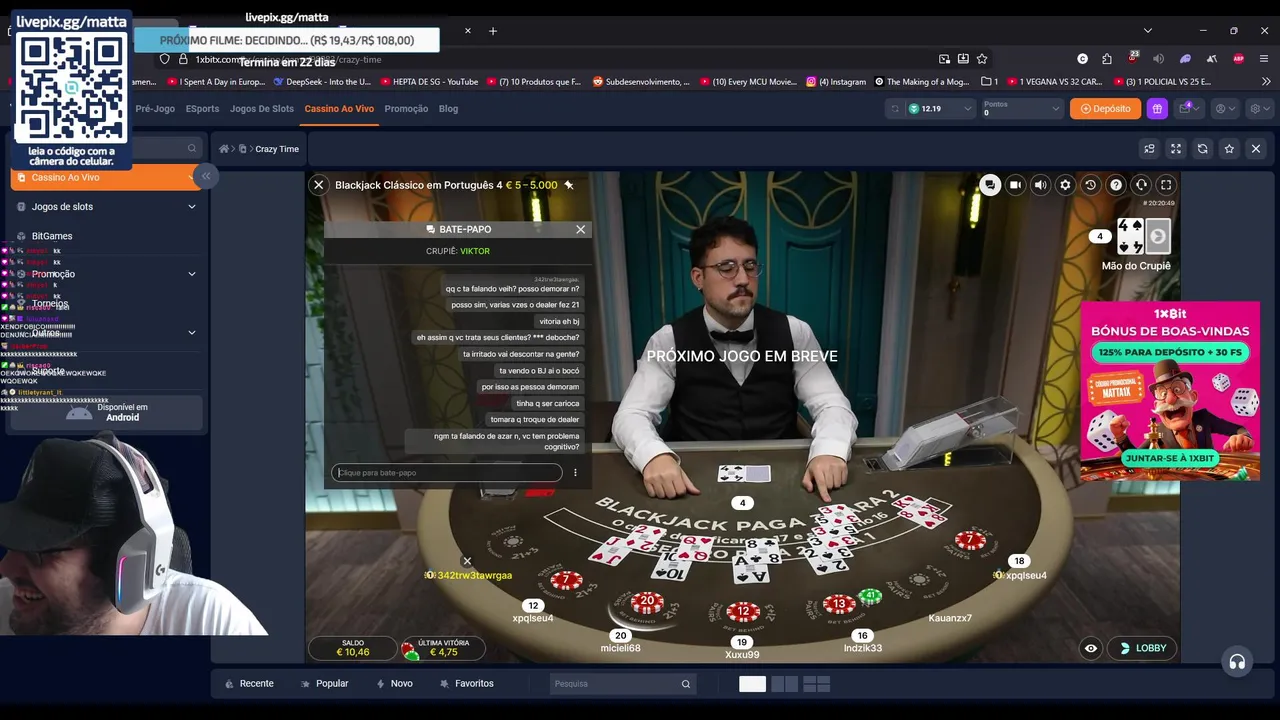The width and height of the screenshot is (1280, 720).
Task: Close the game frame with the X button
Action: (1256, 149)
